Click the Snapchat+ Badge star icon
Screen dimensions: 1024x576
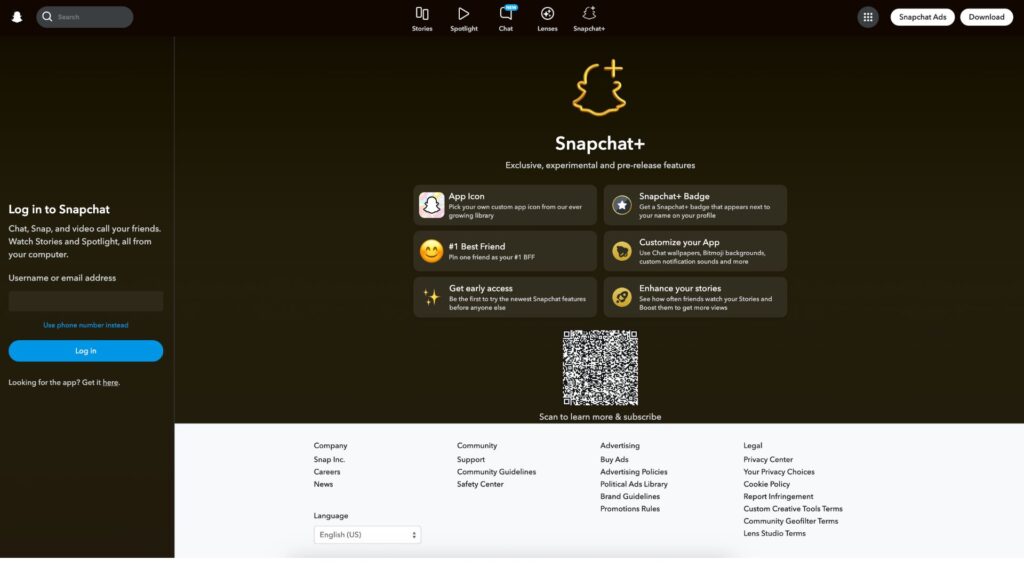pos(622,205)
